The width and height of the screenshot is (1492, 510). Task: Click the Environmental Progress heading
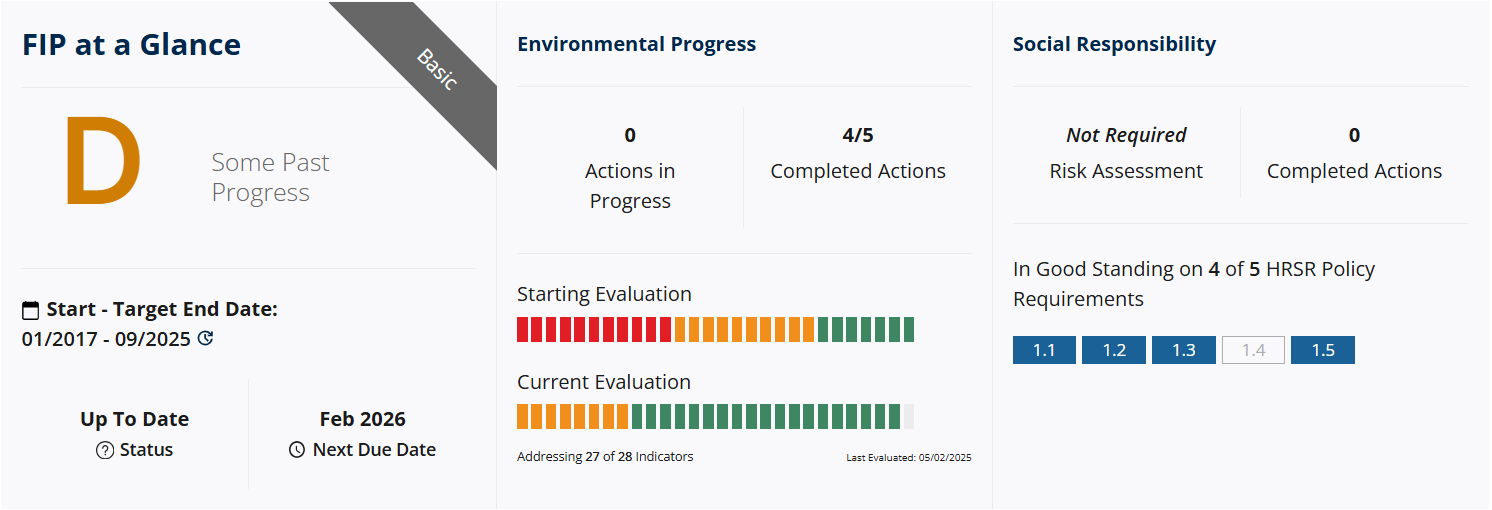[636, 44]
